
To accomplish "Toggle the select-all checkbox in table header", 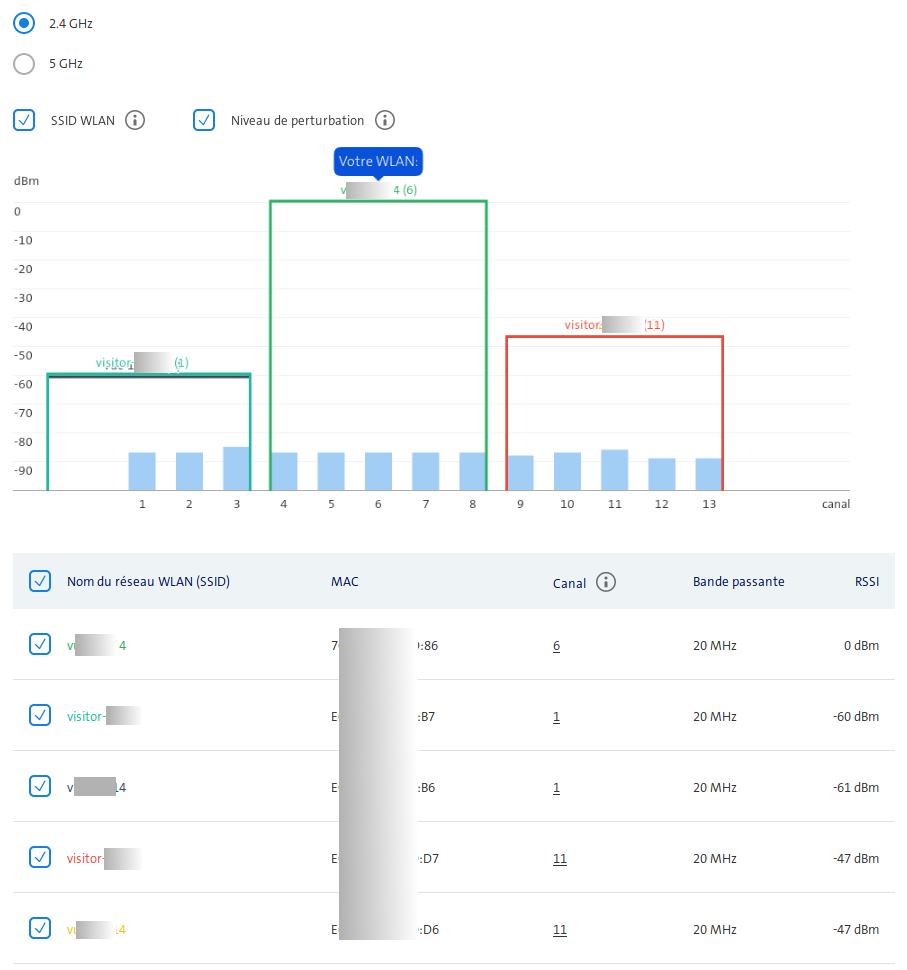I will (x=40, y=581).
